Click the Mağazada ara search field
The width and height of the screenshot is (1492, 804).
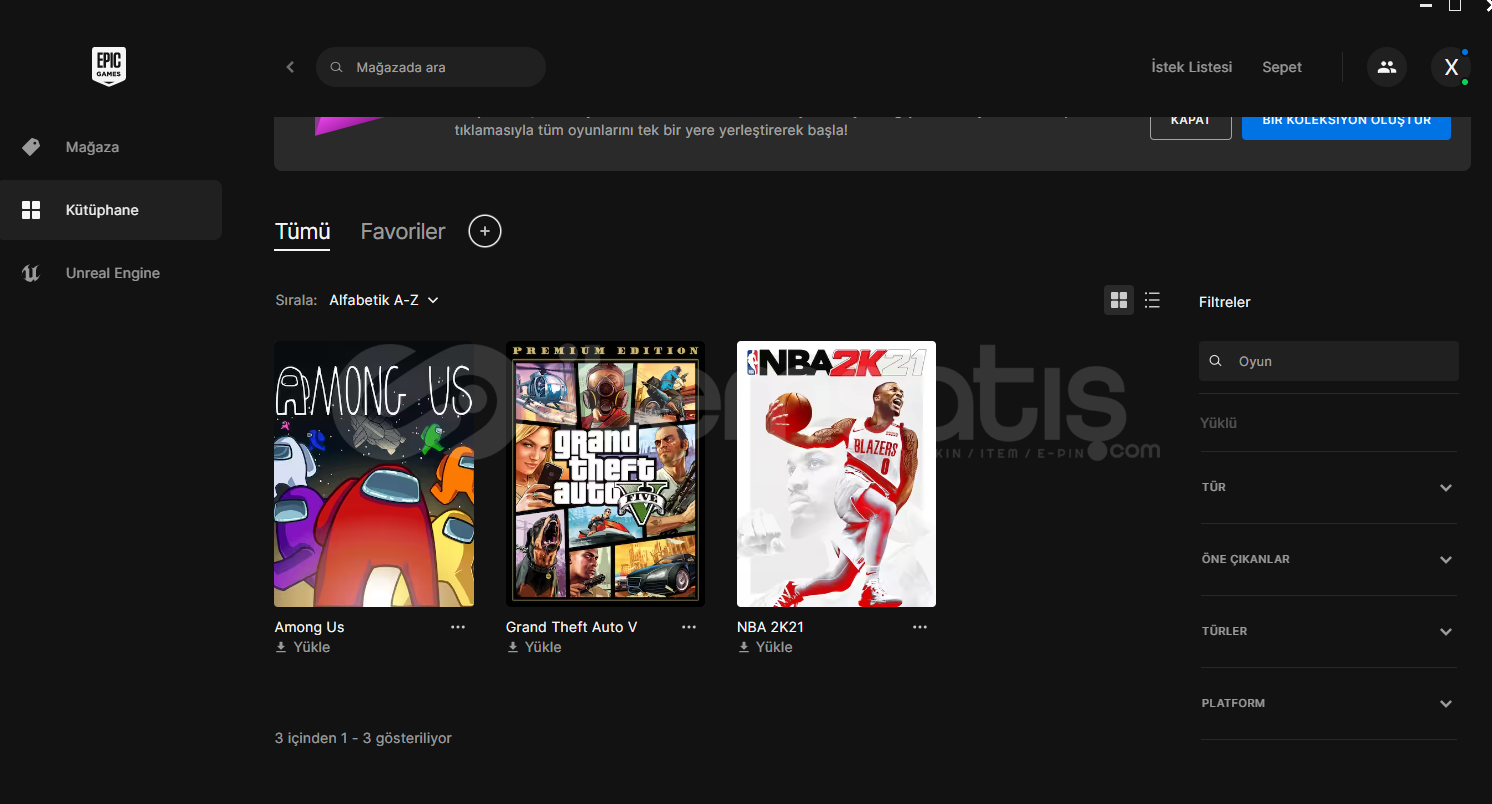tap(431, 67)
